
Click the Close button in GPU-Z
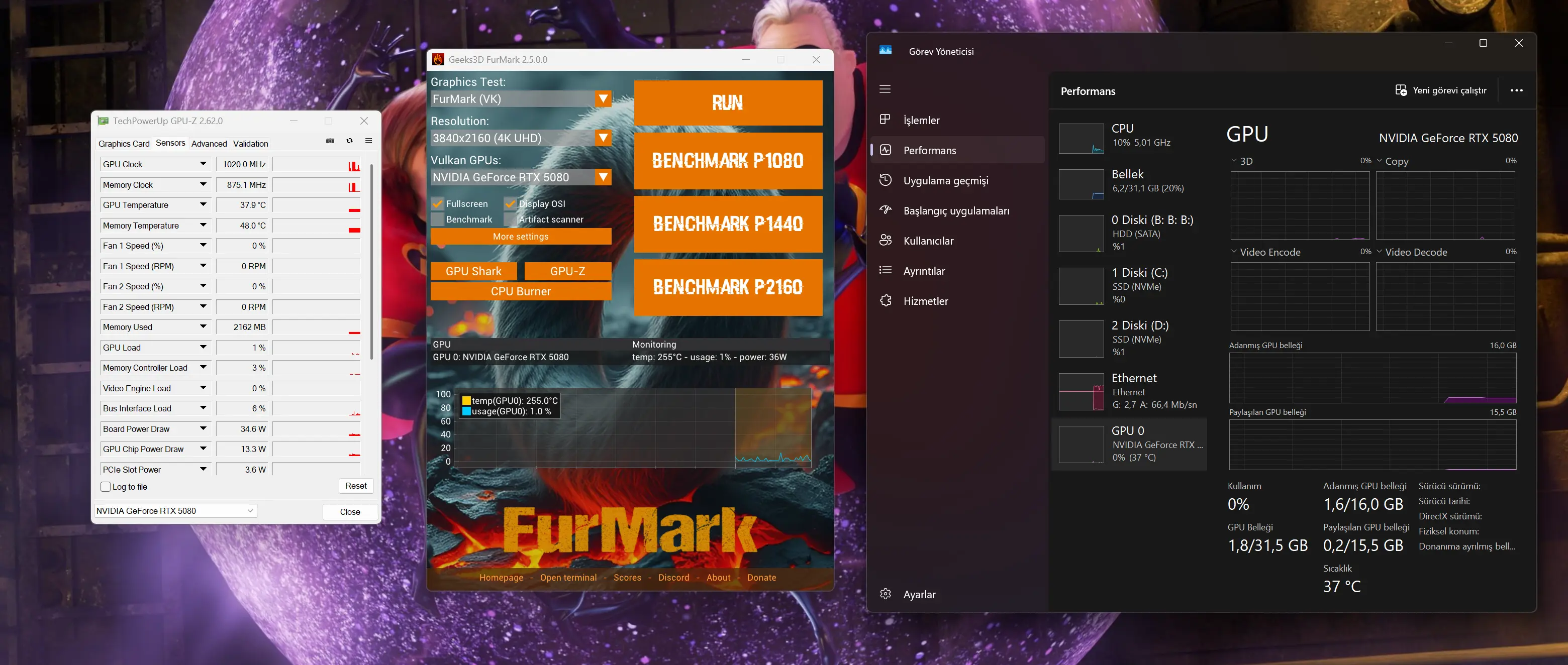(x=350, y=511)
